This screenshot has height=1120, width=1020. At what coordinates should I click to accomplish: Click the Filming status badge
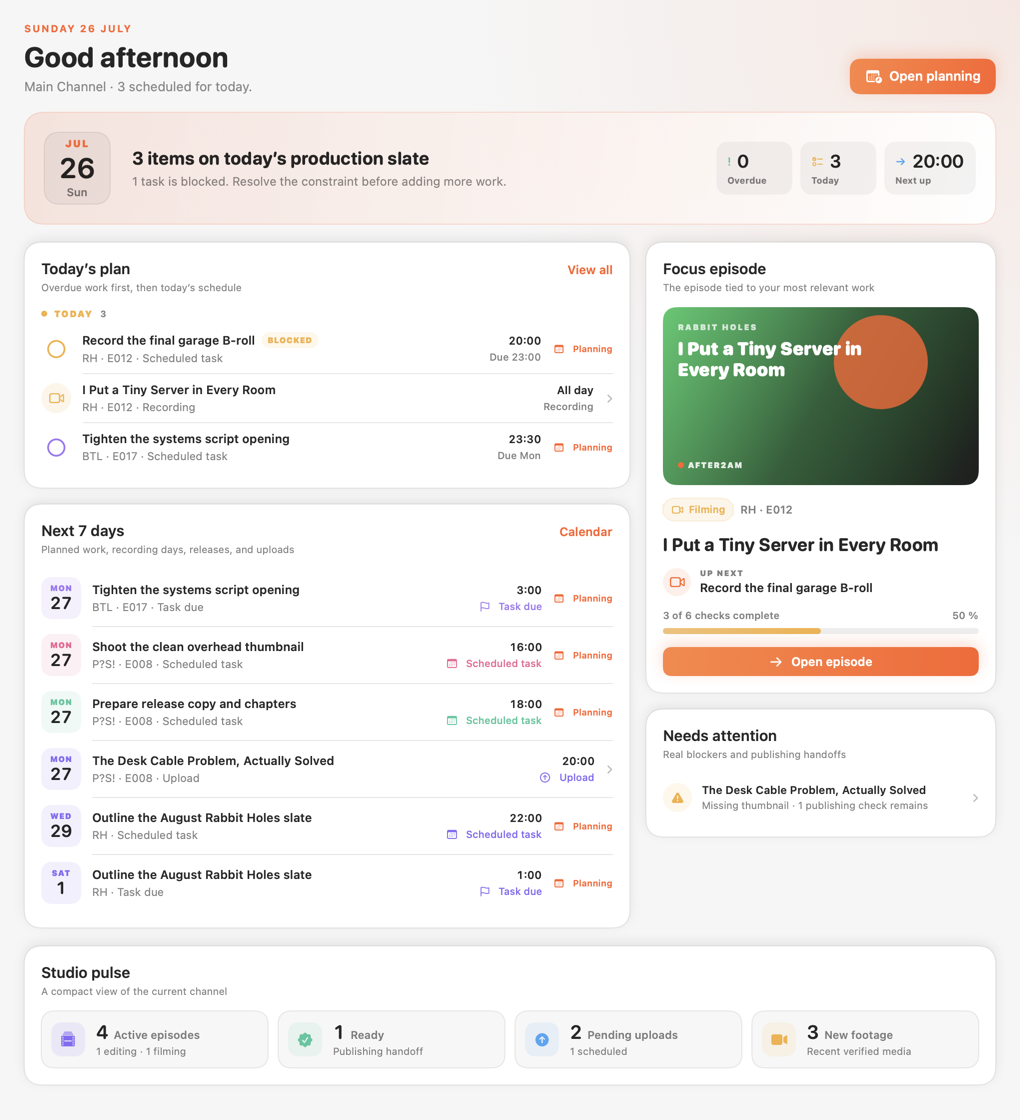[x=698, y=510]
